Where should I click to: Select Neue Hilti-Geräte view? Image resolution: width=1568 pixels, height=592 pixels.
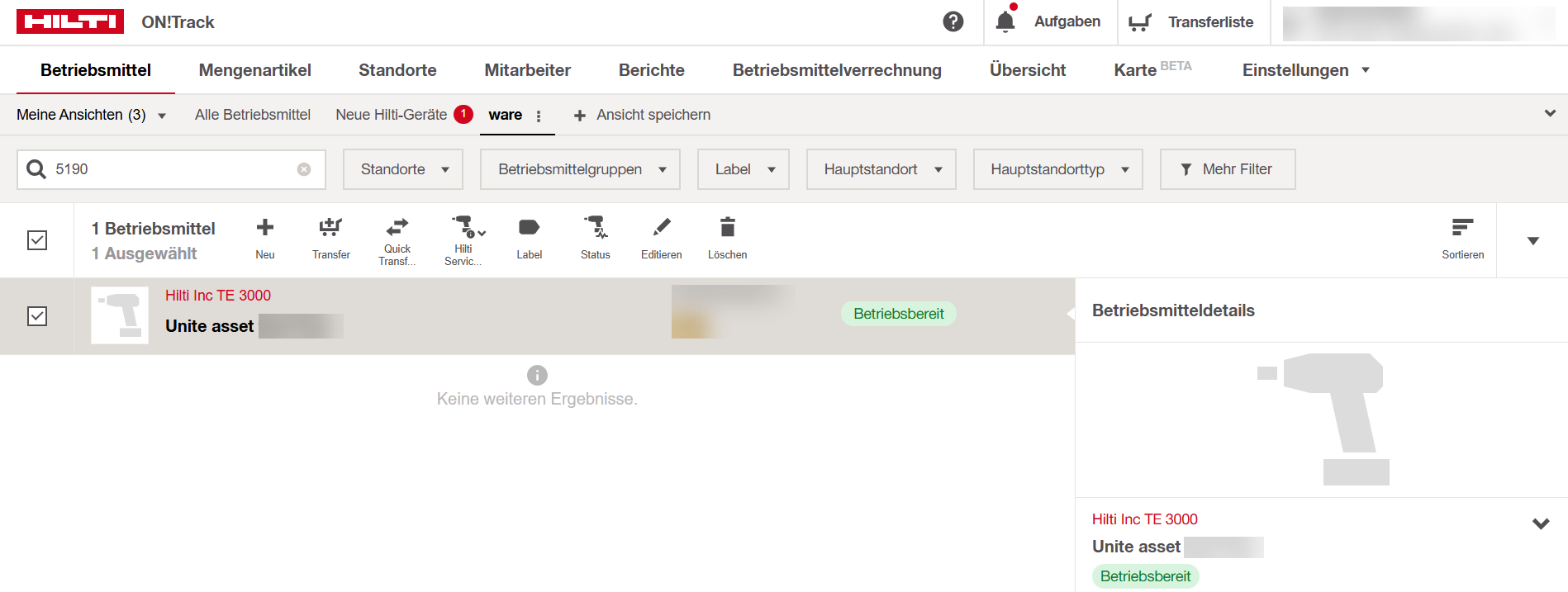[x=392, y=115]
